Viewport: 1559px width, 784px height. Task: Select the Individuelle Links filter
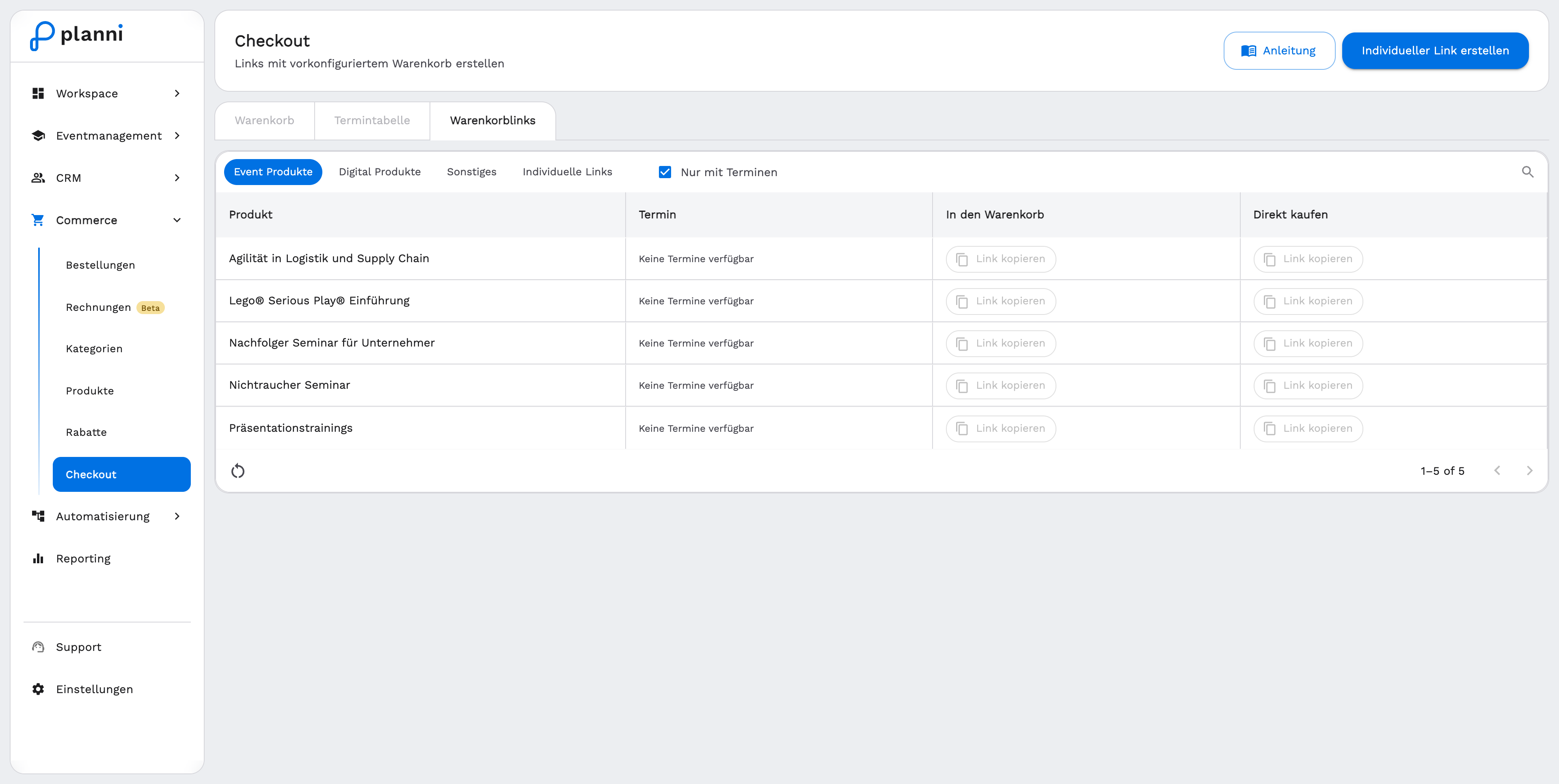(x=567, y=172)
